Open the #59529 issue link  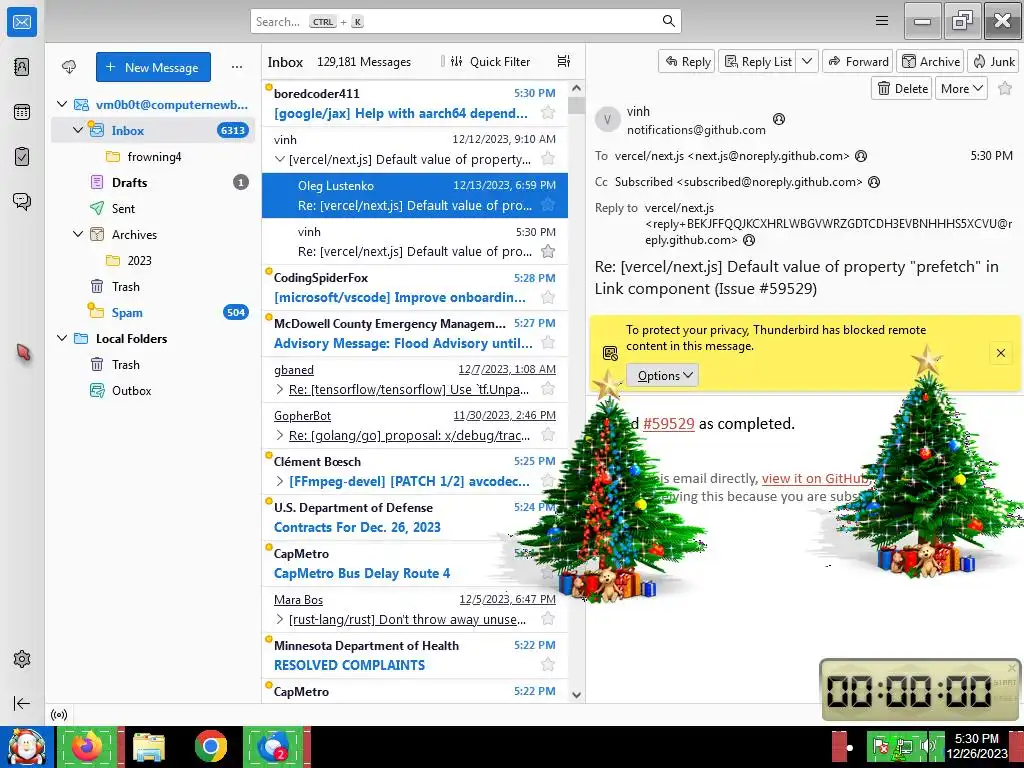[669, 424]
